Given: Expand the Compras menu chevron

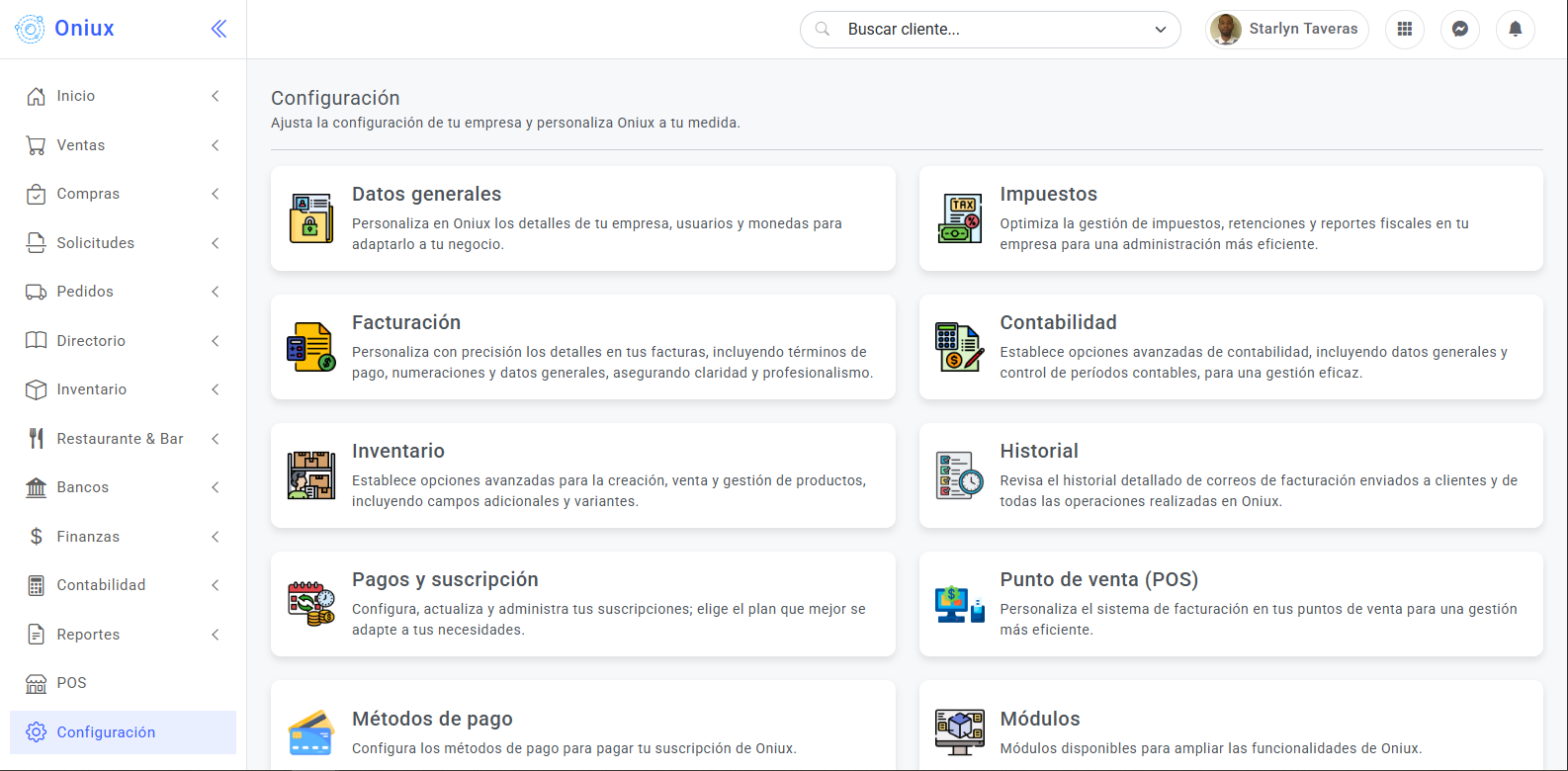Looking at the screenshot, I should pyautogui.click(x=216, y=194).
